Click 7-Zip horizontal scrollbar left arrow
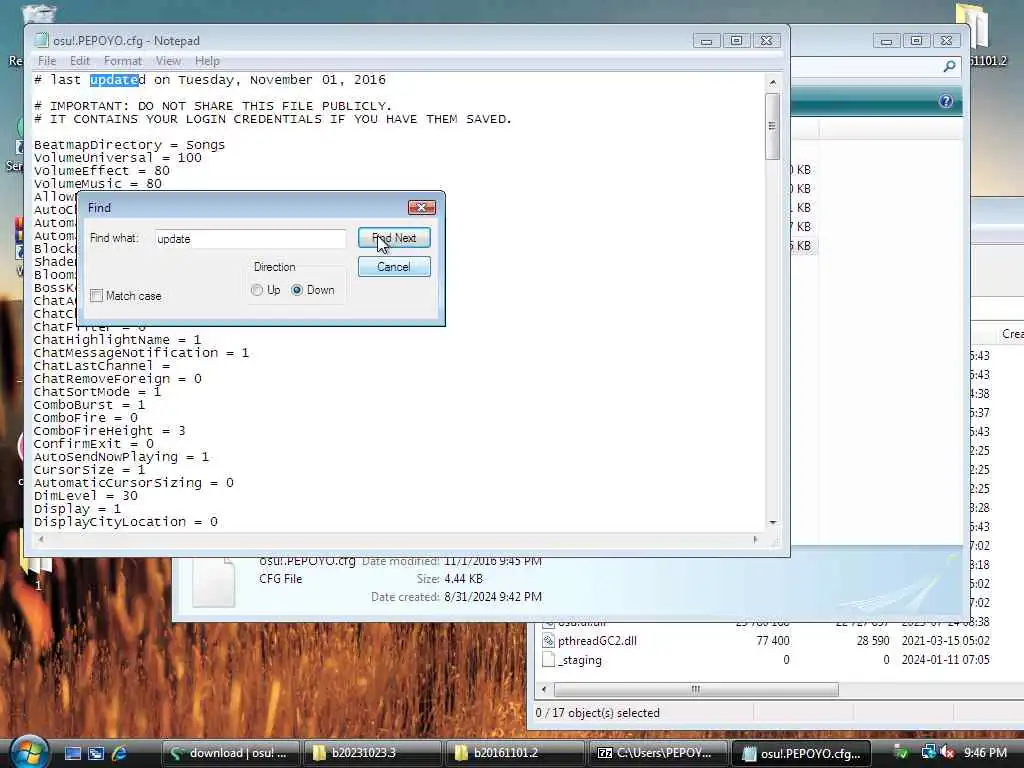The height and width of the screenshot is (768, 1024). coord(545,689)
